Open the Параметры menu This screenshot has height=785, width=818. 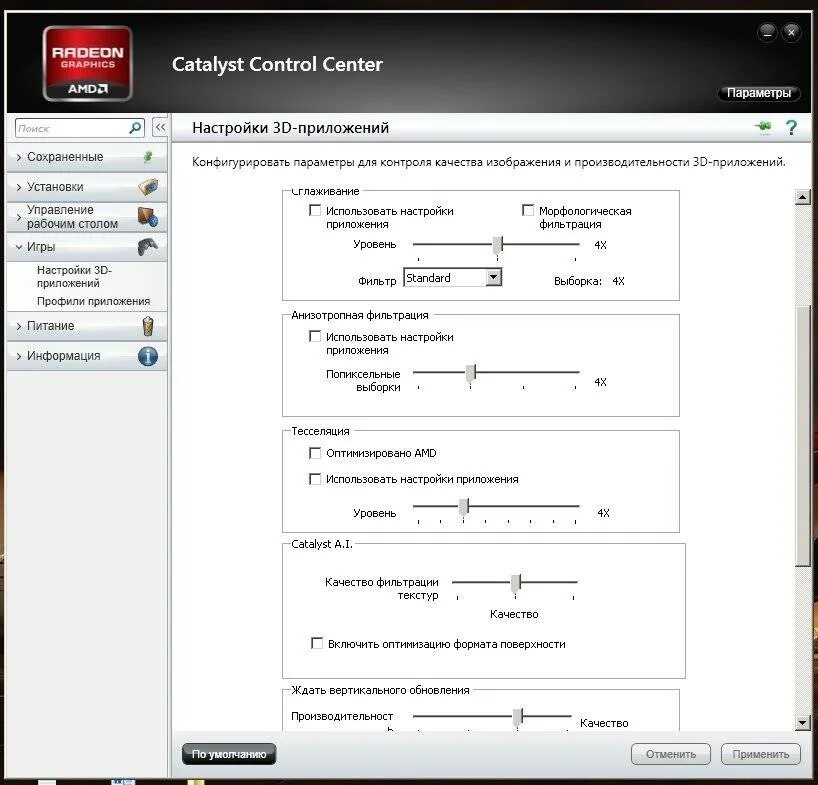pos(759,93)
